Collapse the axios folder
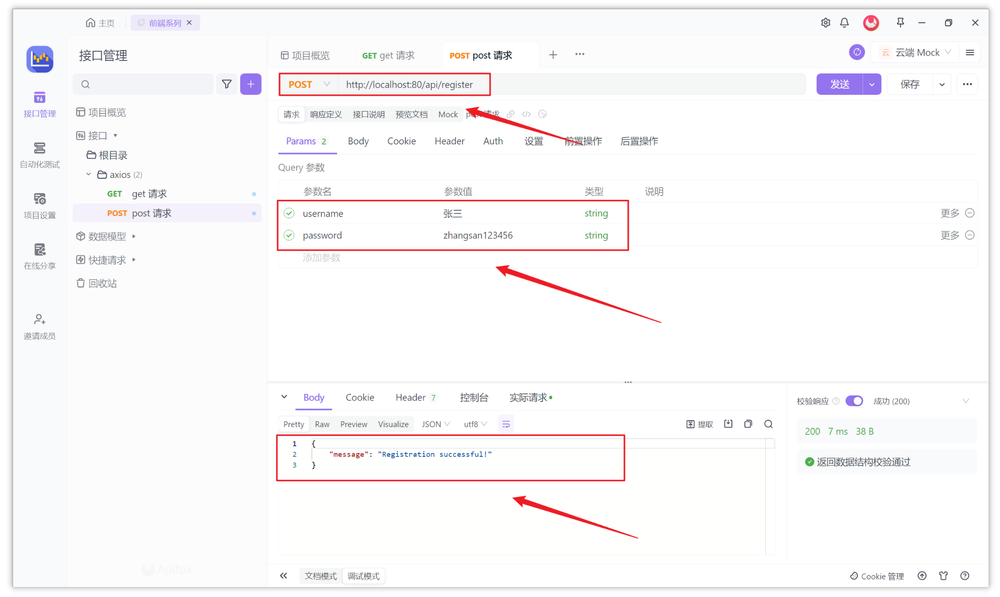The image size is (1000, 597). 89,174
